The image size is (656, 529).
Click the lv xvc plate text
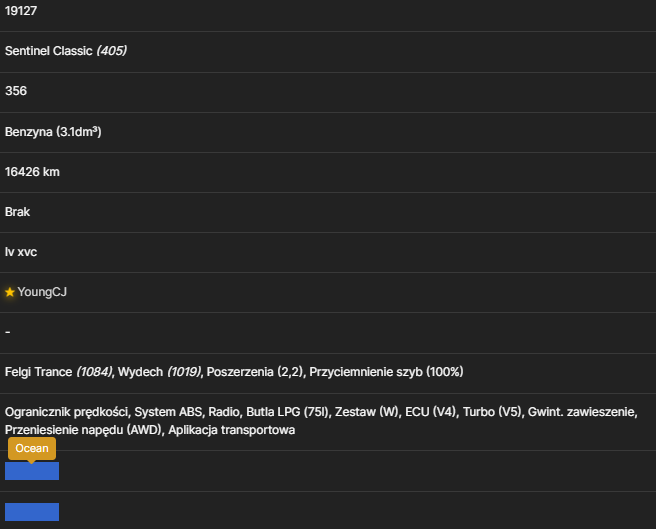21,252
